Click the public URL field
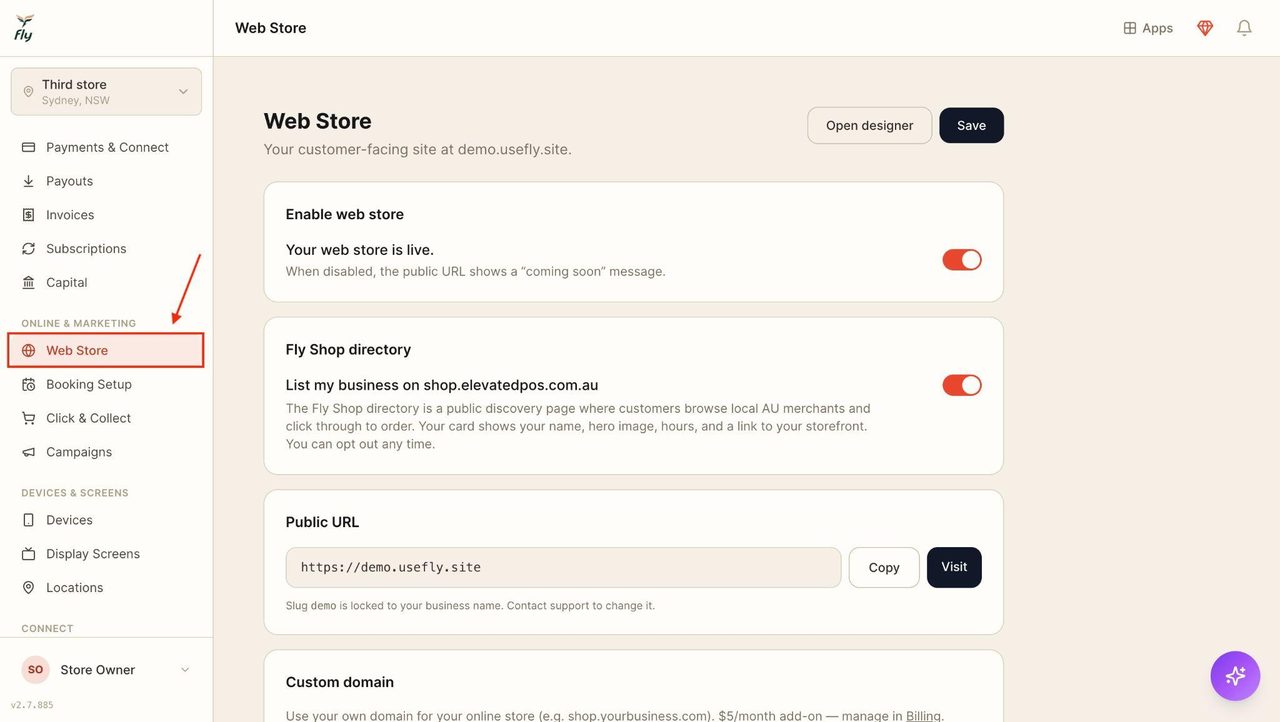This screenshot has width=1280, height=722. [563, 568]
